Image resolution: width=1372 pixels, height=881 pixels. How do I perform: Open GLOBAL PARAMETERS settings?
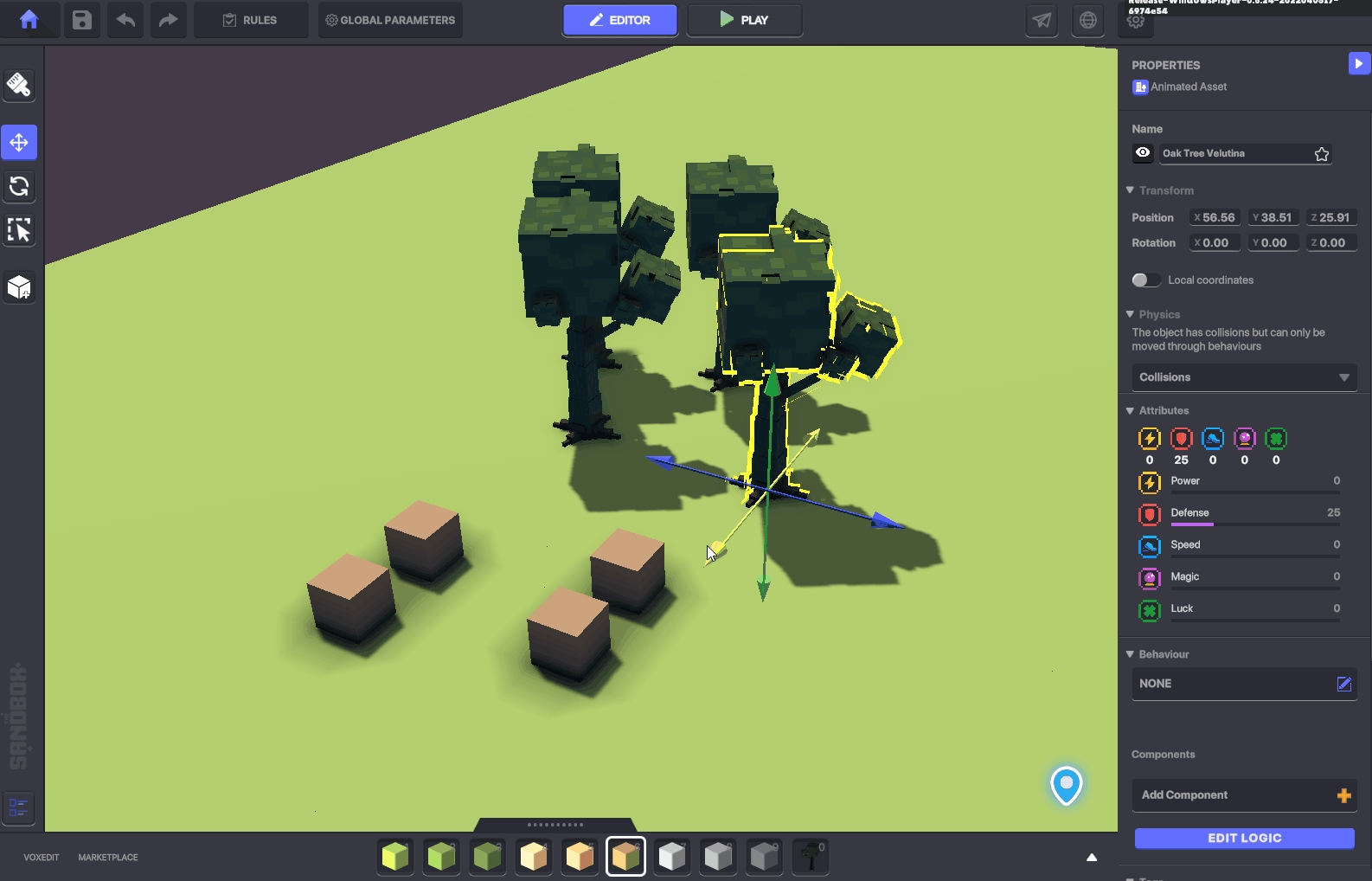390,20
